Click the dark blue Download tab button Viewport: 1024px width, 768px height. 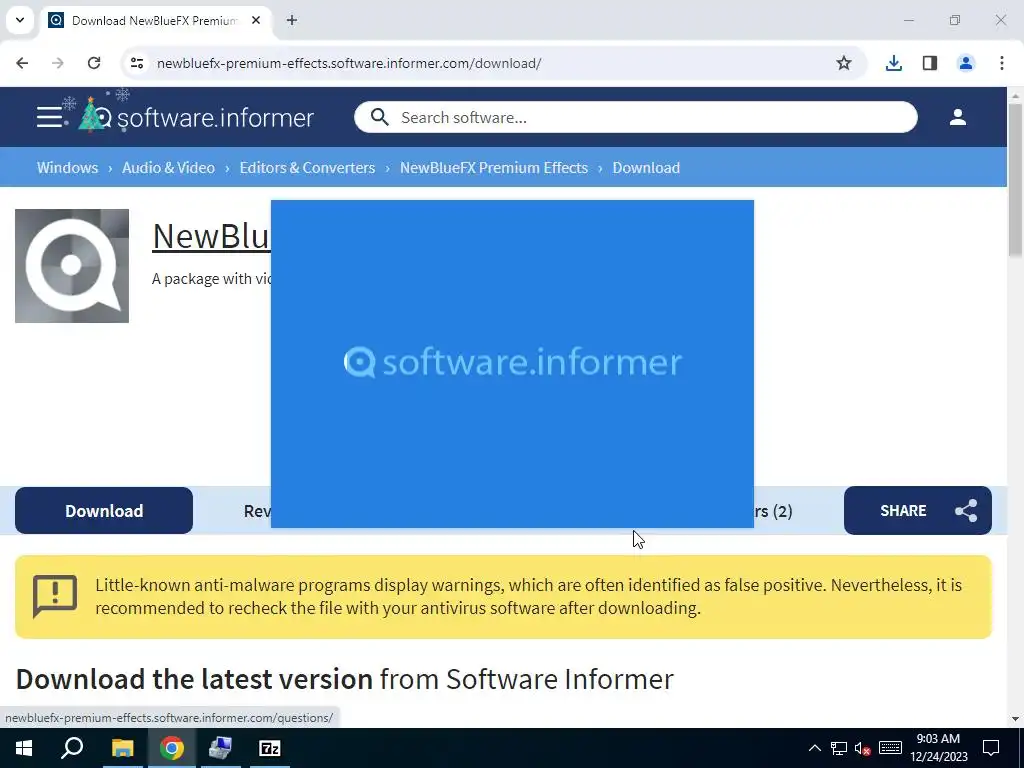click(104, 511)
